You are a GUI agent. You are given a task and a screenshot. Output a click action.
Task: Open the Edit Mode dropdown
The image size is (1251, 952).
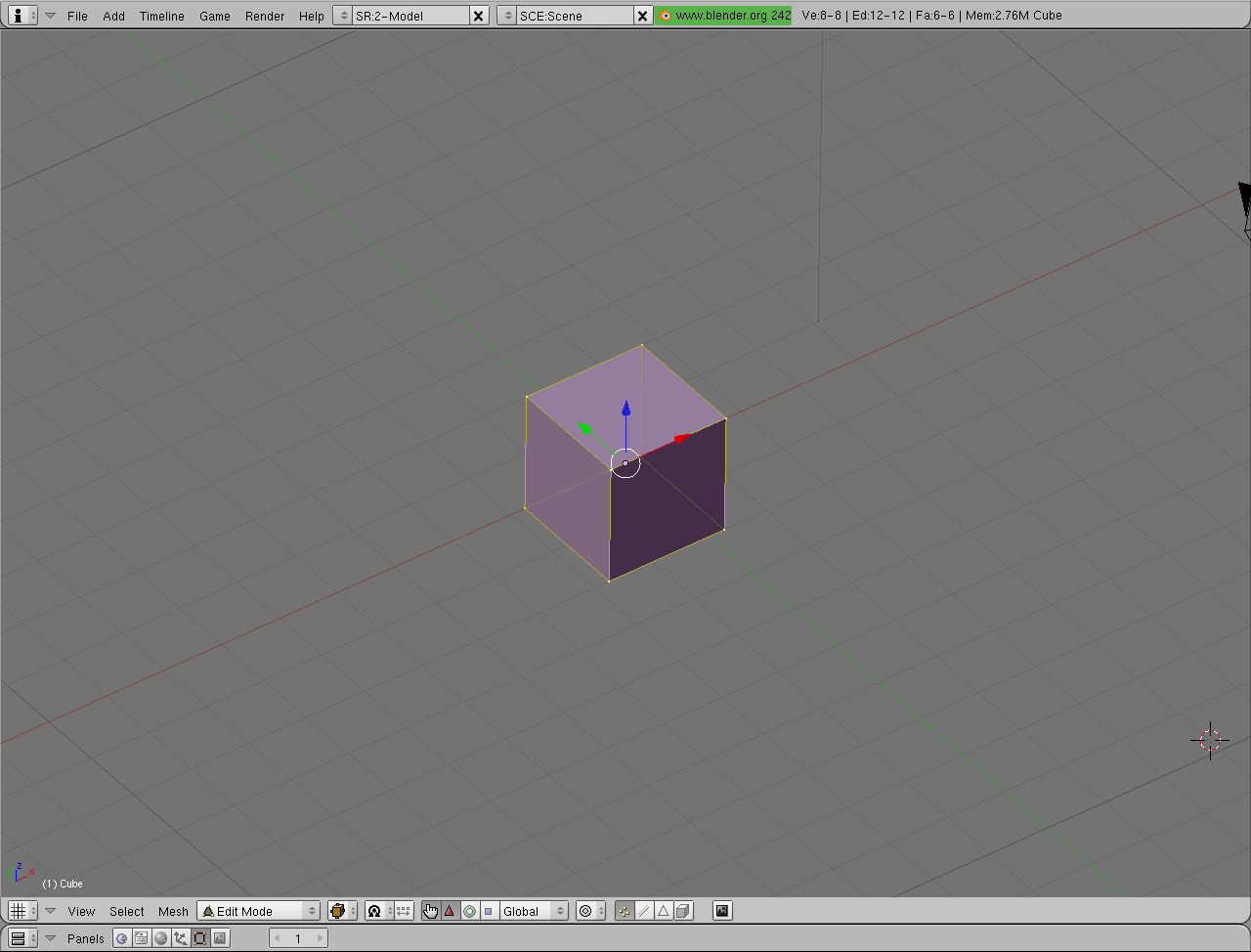tap(259, 911)
